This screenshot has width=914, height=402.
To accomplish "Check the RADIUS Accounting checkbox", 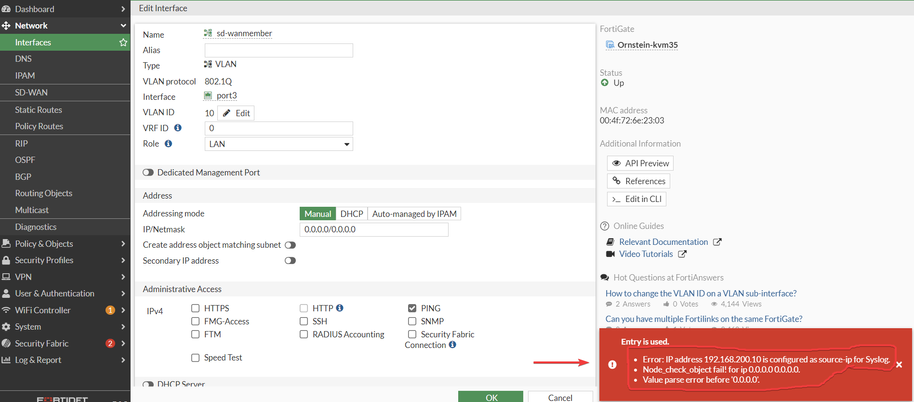I will point(304,334).
